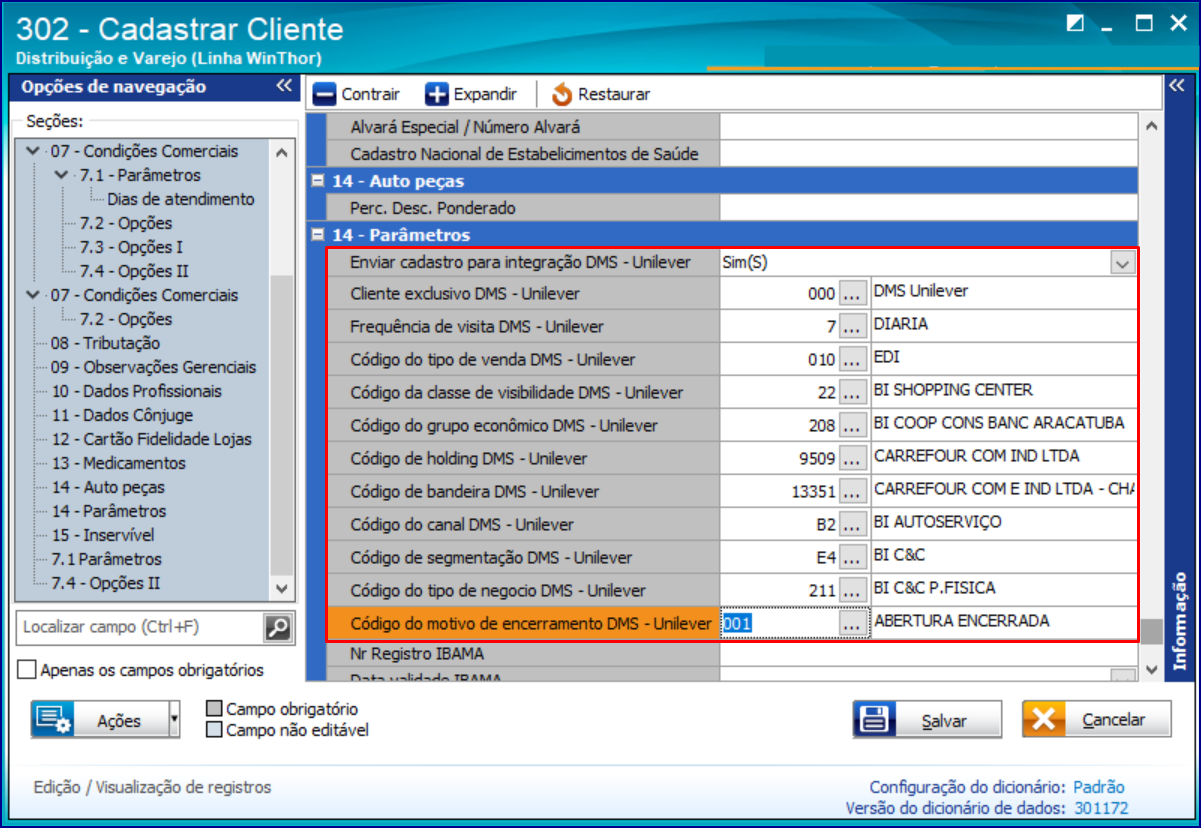Open lookup for classe de visibilidade
Viewport: 1201px width, 828px height.
coord(852,393)
